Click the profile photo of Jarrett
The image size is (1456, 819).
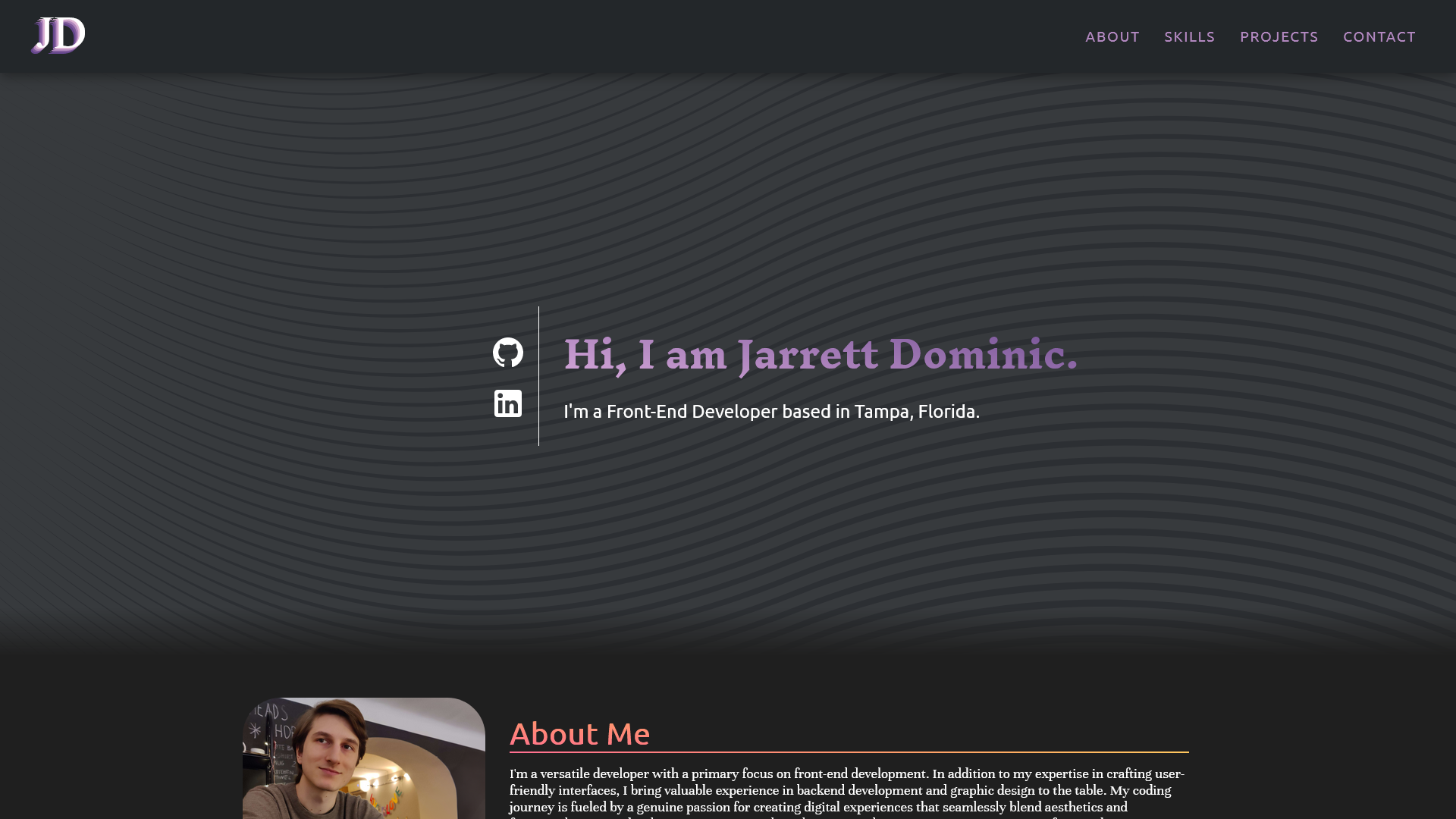point(364,758)
